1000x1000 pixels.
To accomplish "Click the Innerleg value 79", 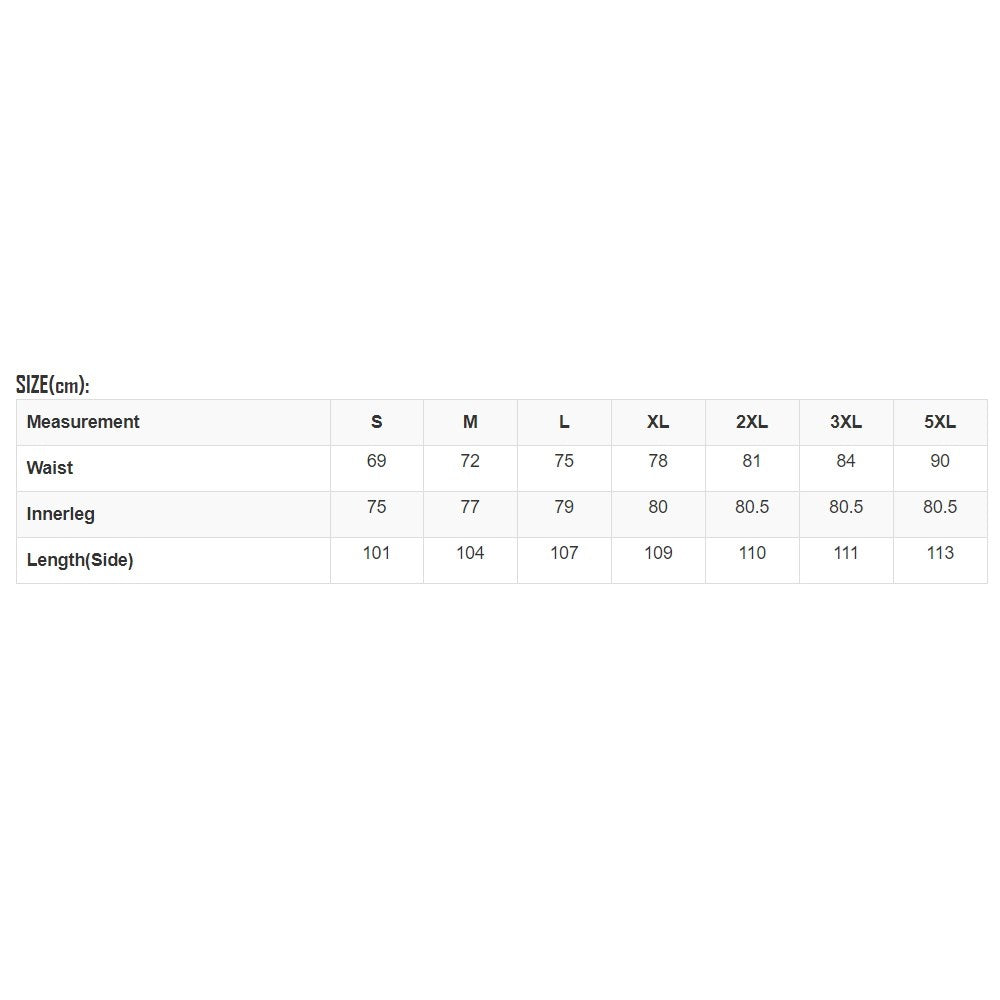I will [x=564, y=506].
